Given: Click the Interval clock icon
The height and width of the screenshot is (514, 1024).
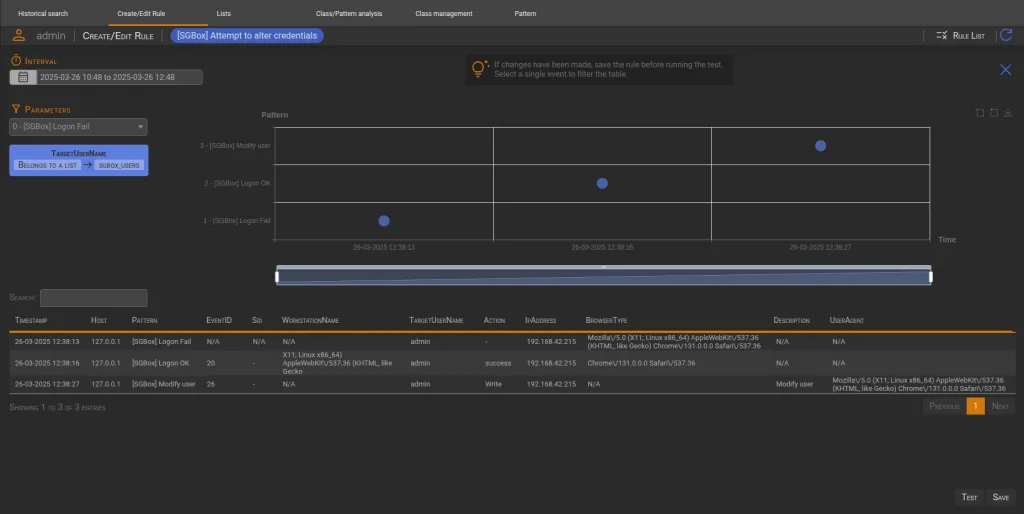Looking at the screenshot, I should [x=16, y=61].
